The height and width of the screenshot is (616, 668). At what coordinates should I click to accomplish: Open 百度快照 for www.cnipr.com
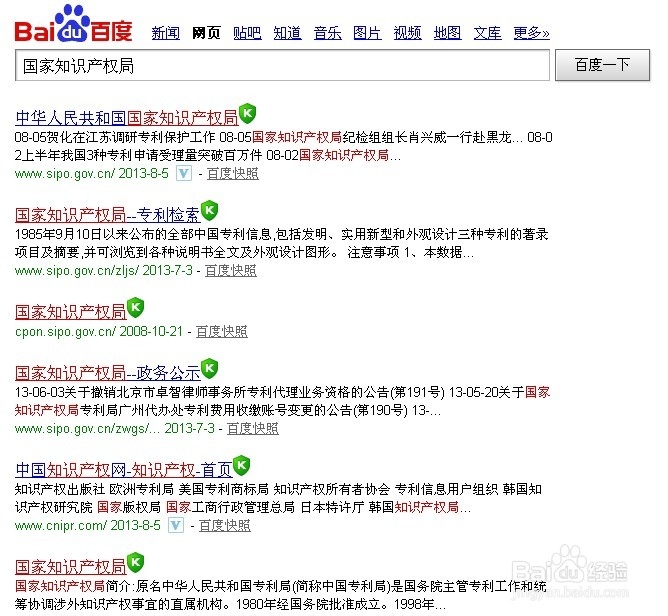[x=225, y=525]
